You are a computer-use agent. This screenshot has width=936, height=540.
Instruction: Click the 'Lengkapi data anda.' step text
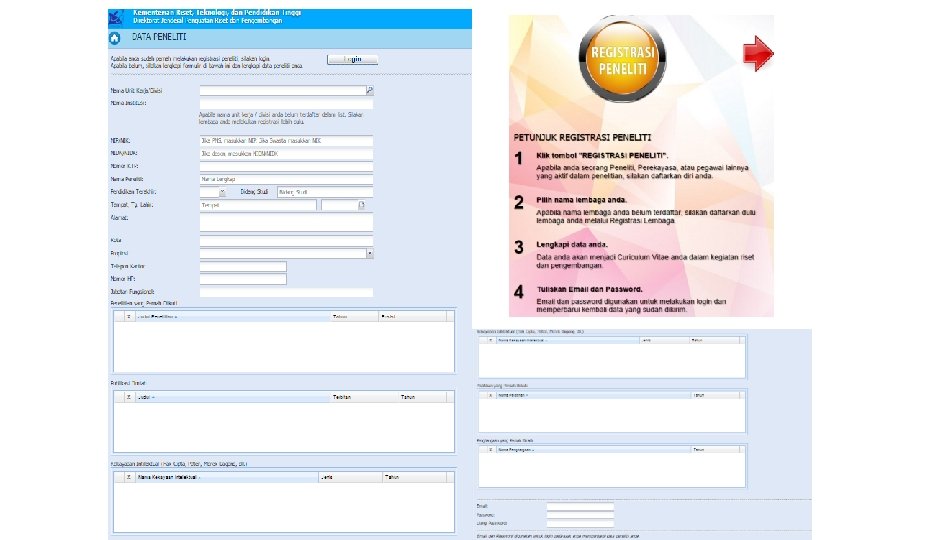(572, 245)
